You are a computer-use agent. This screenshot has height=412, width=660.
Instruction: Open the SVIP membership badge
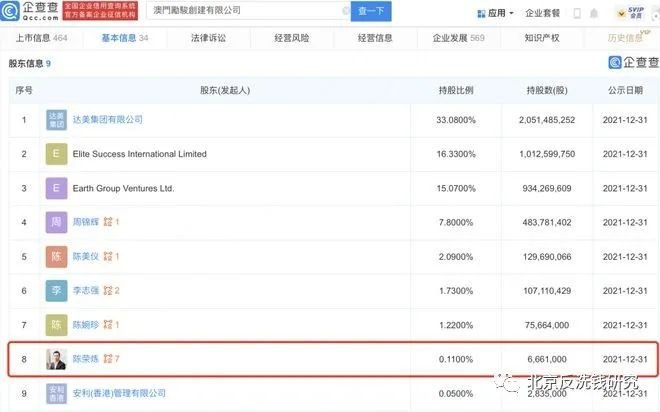631,13
